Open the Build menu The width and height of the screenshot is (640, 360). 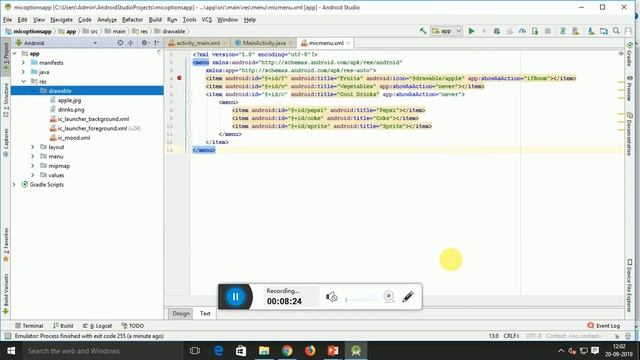pos(155,20)
